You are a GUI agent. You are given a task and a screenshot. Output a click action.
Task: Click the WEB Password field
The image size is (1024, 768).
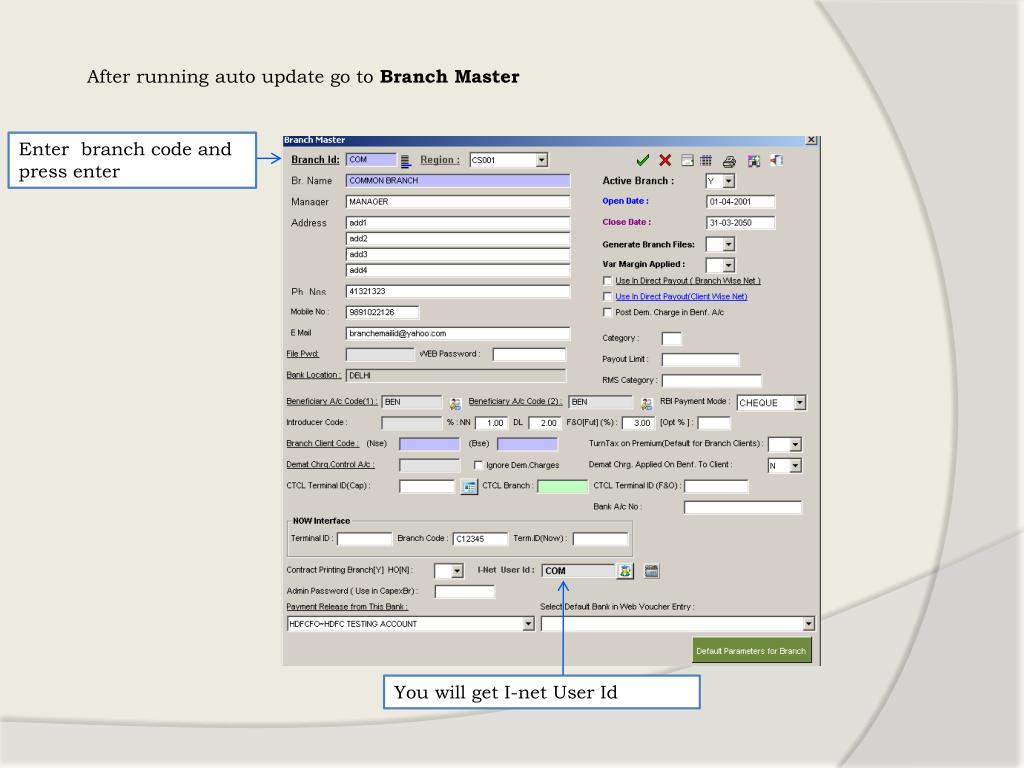tap(529, 355)
